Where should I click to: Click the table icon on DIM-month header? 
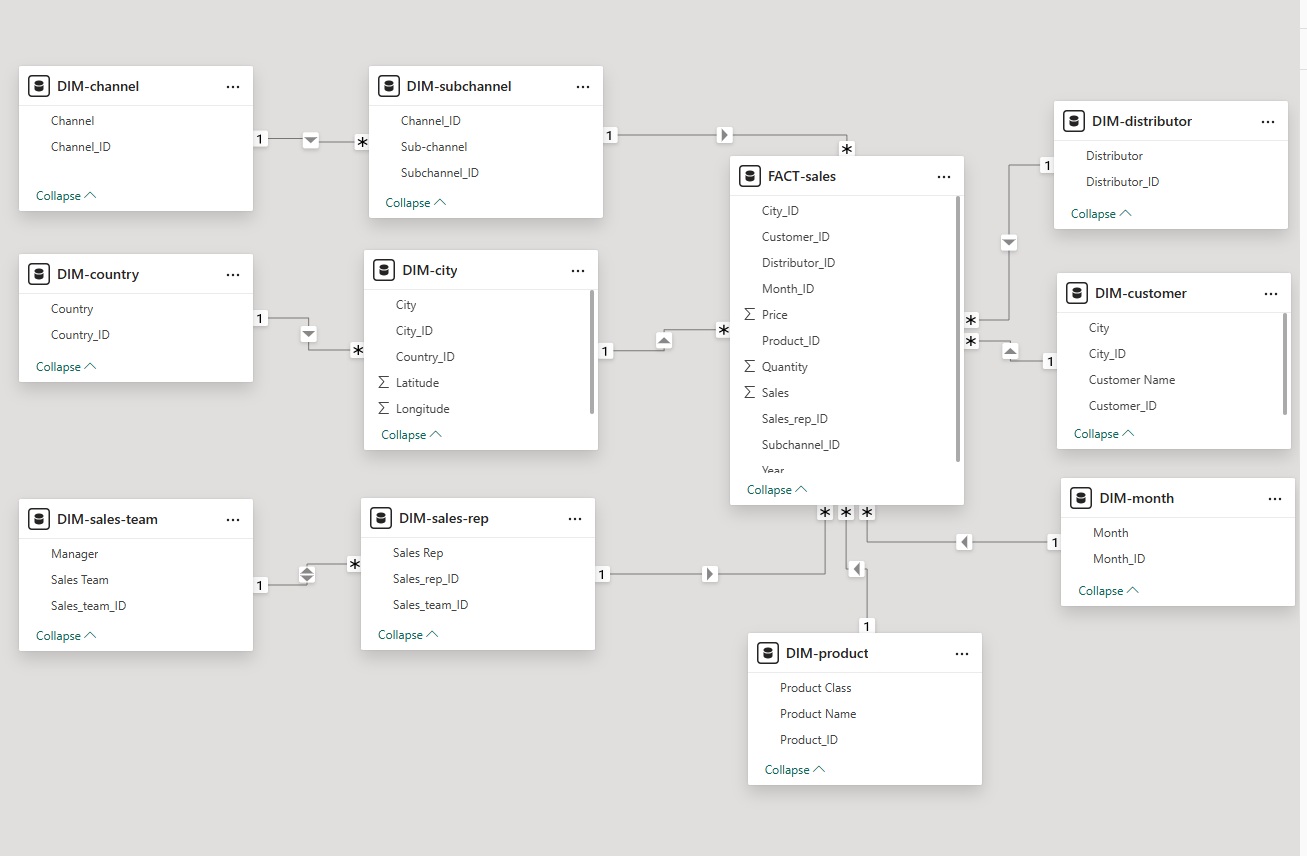pos(1081,497)
